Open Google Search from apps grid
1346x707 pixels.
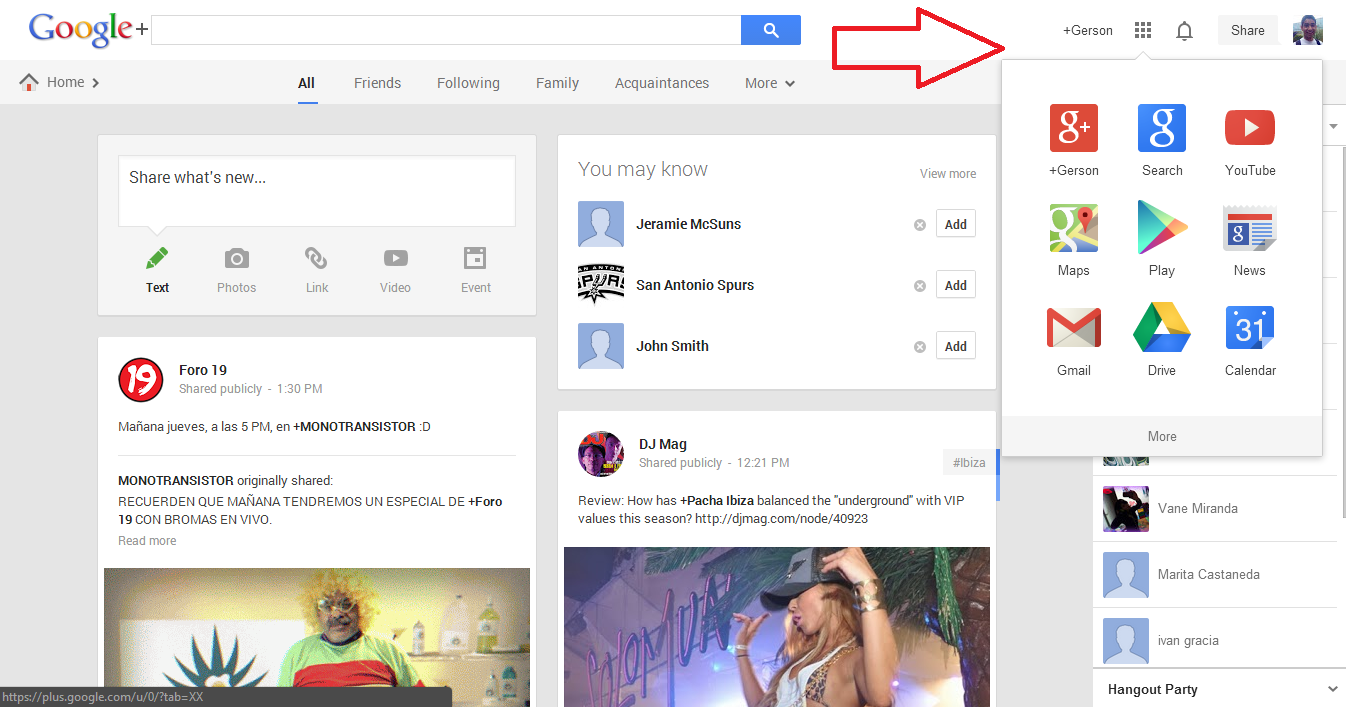(x=1162, y=128)
